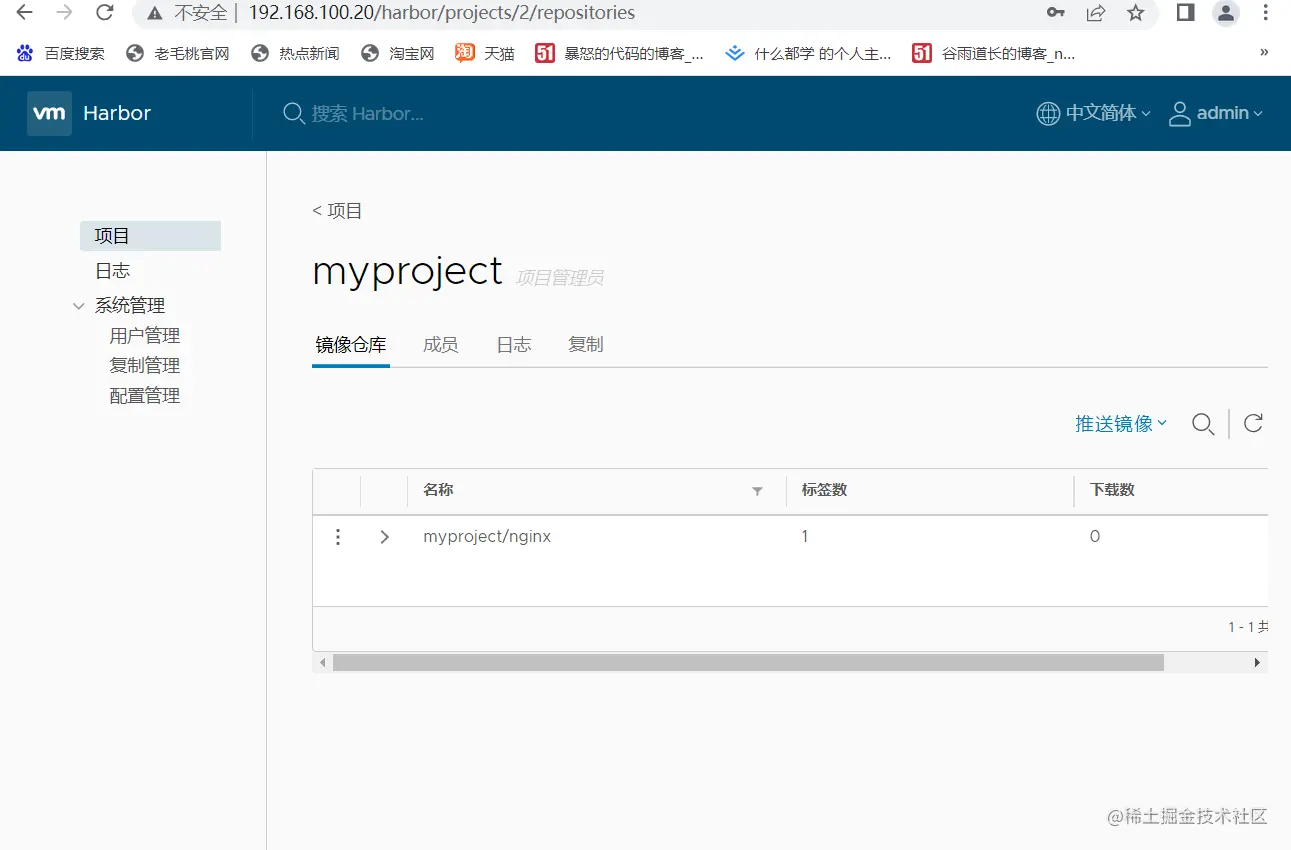Open the Chrome three-dot menu
Viewport: 1291px width, 850px height.
click(1266, 13)
